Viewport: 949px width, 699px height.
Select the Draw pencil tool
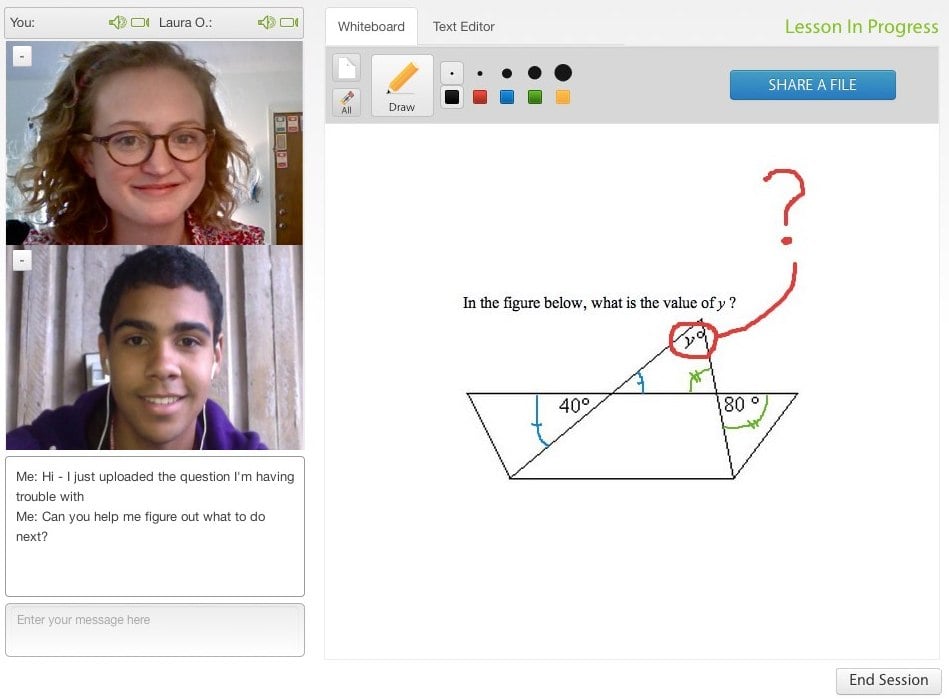tap(402, 85)
